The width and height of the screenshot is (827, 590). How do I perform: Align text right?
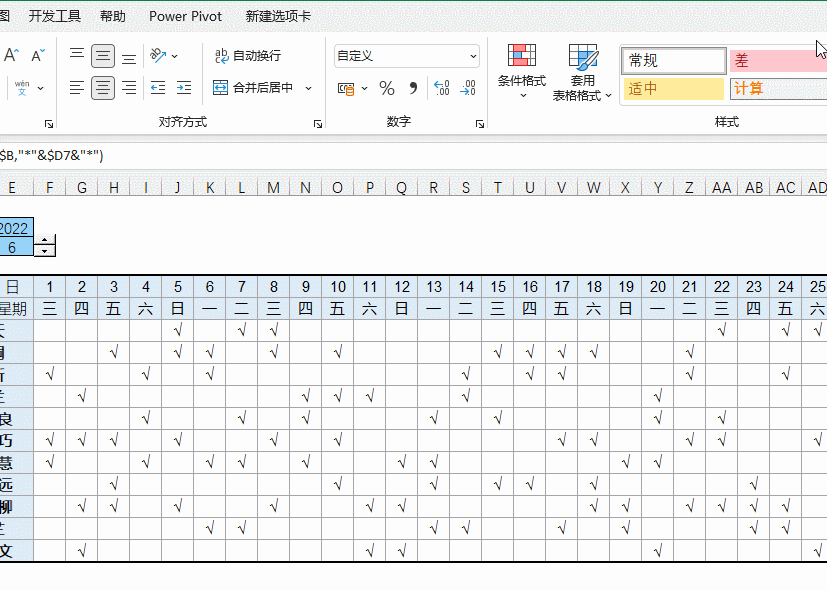[x=129, y=88]
